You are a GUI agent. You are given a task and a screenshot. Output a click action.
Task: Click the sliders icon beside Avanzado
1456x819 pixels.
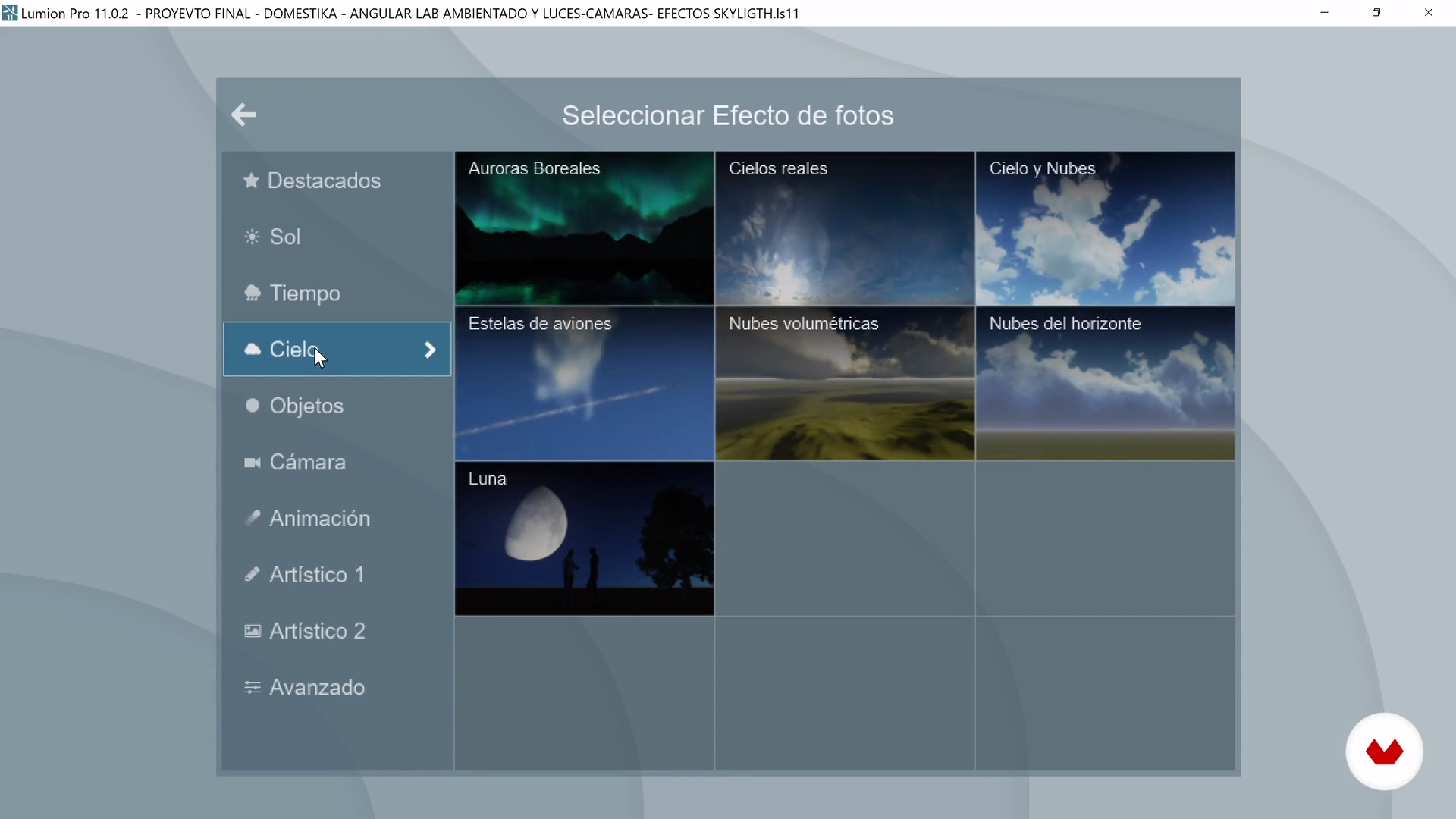click(x=253, y=687)
